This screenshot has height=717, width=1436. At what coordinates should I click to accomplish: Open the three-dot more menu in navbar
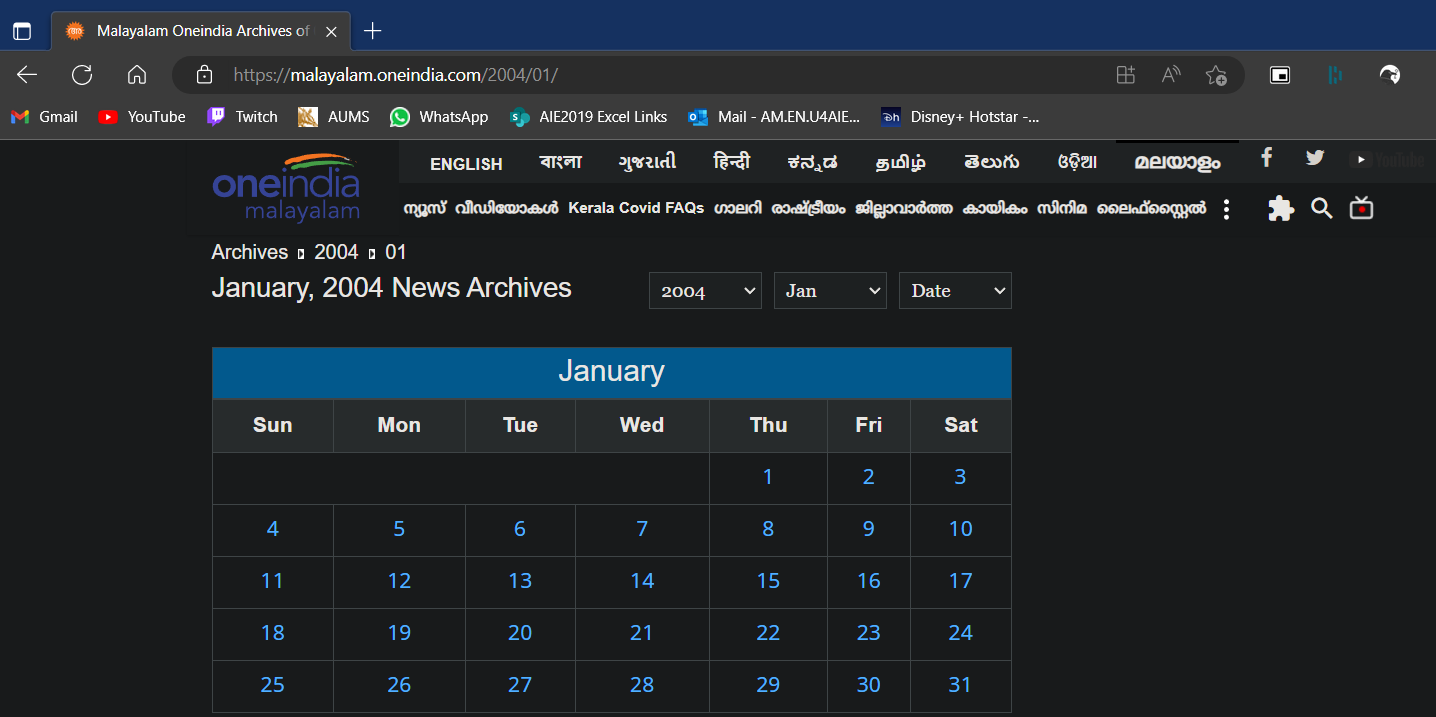click(1226, 208)
